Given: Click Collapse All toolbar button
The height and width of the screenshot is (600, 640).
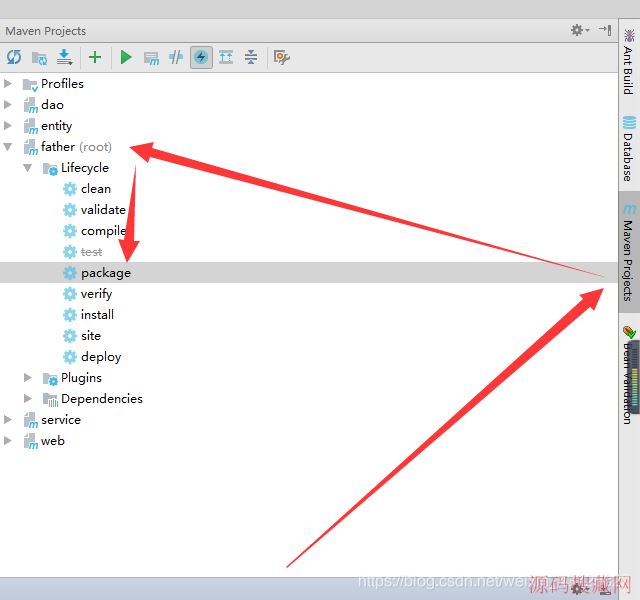Looking at the screenshot, I should (251, 58).
